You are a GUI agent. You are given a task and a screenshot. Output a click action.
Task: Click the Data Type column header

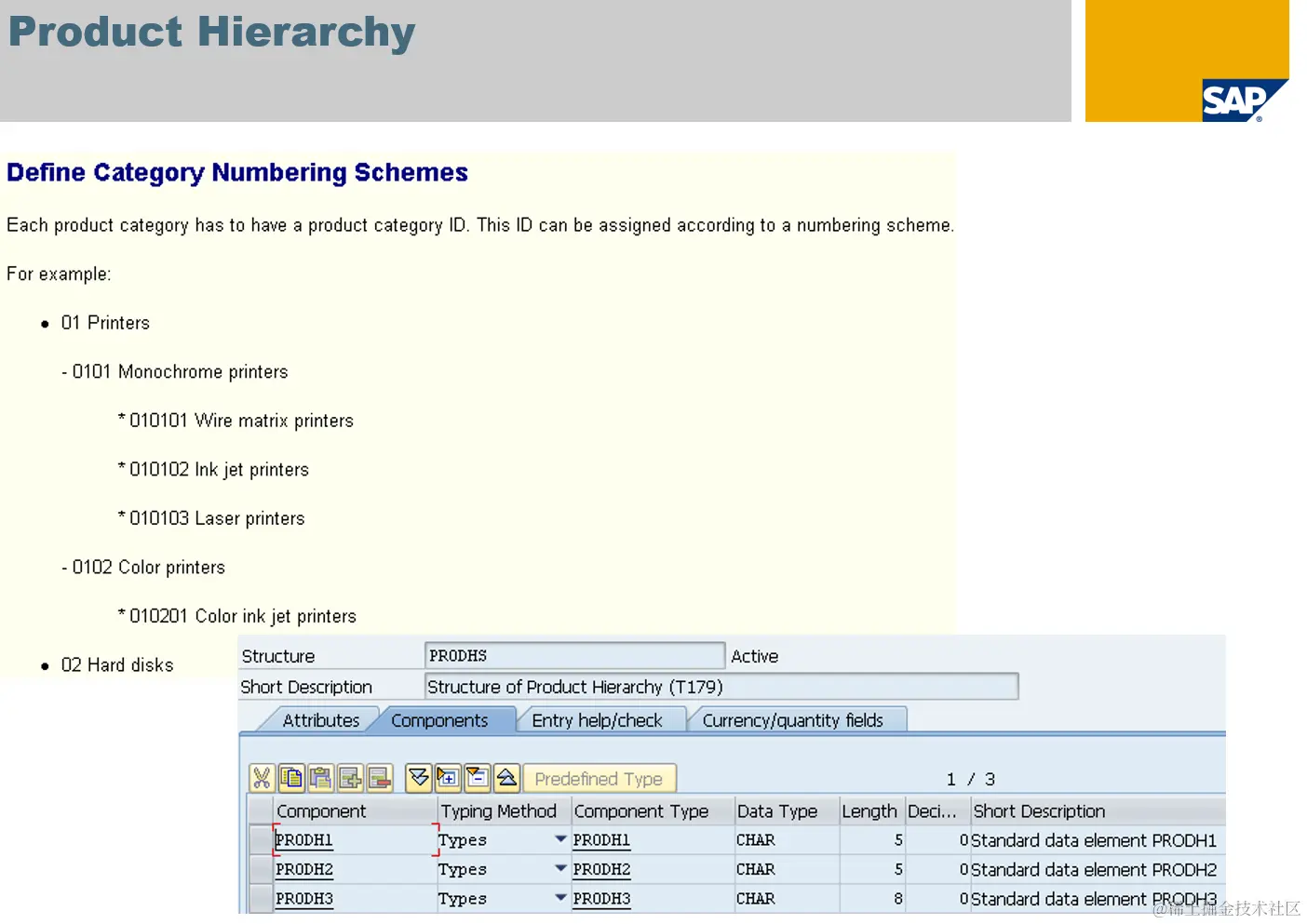coord(787,810)
